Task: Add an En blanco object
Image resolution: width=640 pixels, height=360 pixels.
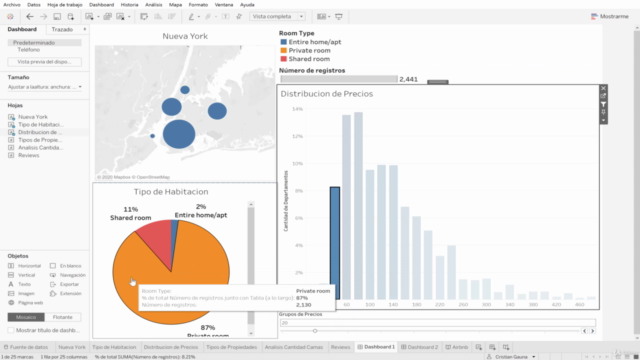Action: 65,266
